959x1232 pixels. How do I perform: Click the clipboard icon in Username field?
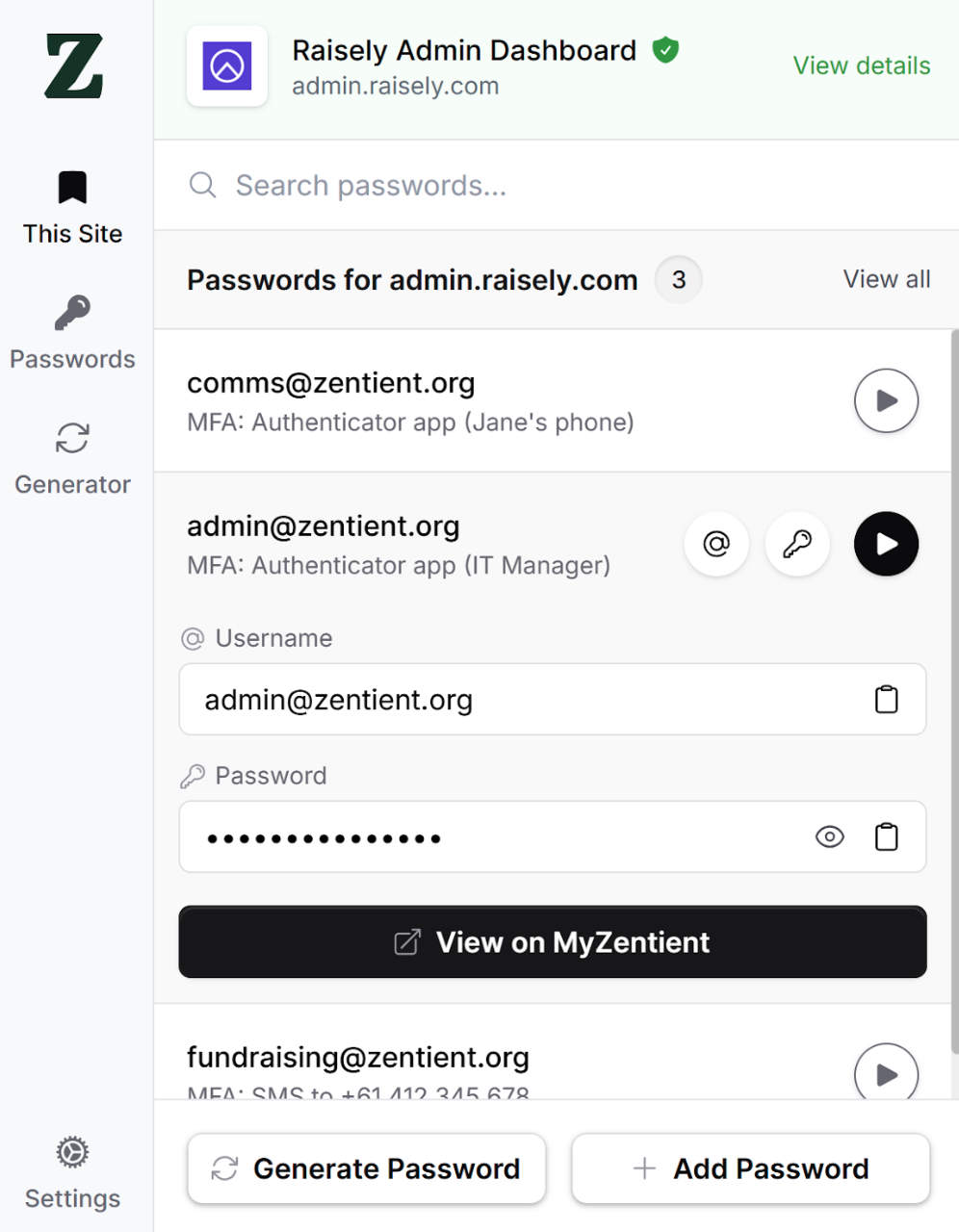[x=886, y=700]
